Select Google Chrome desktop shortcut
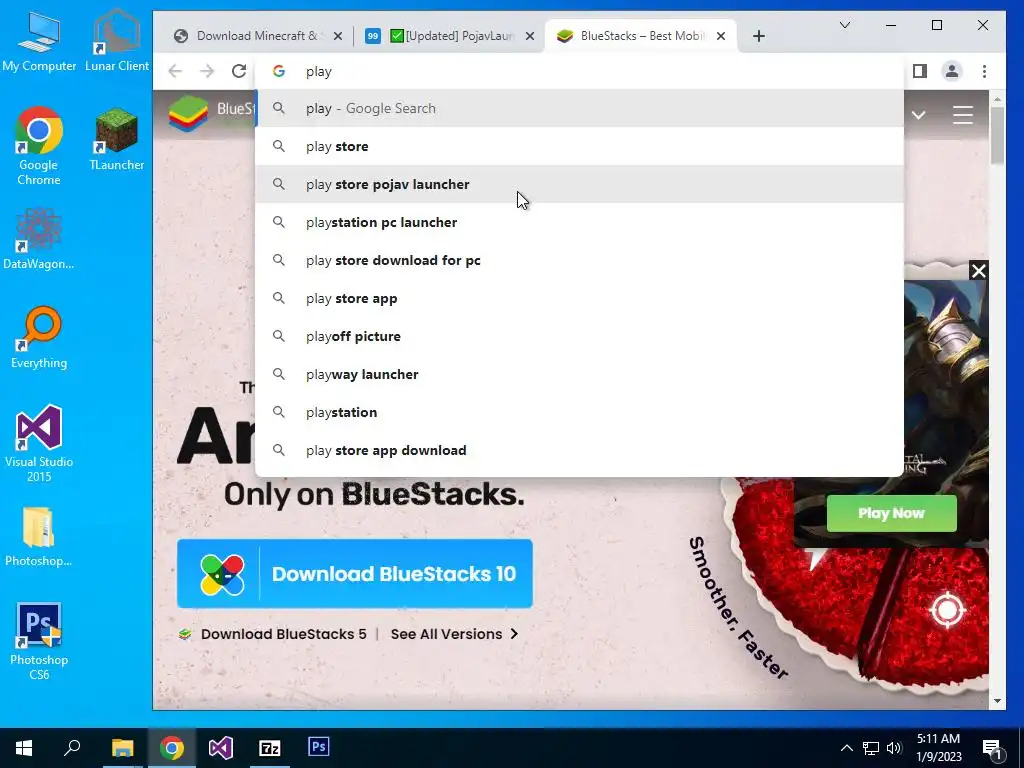The image size is (1024, 768). tap(39, 146)
